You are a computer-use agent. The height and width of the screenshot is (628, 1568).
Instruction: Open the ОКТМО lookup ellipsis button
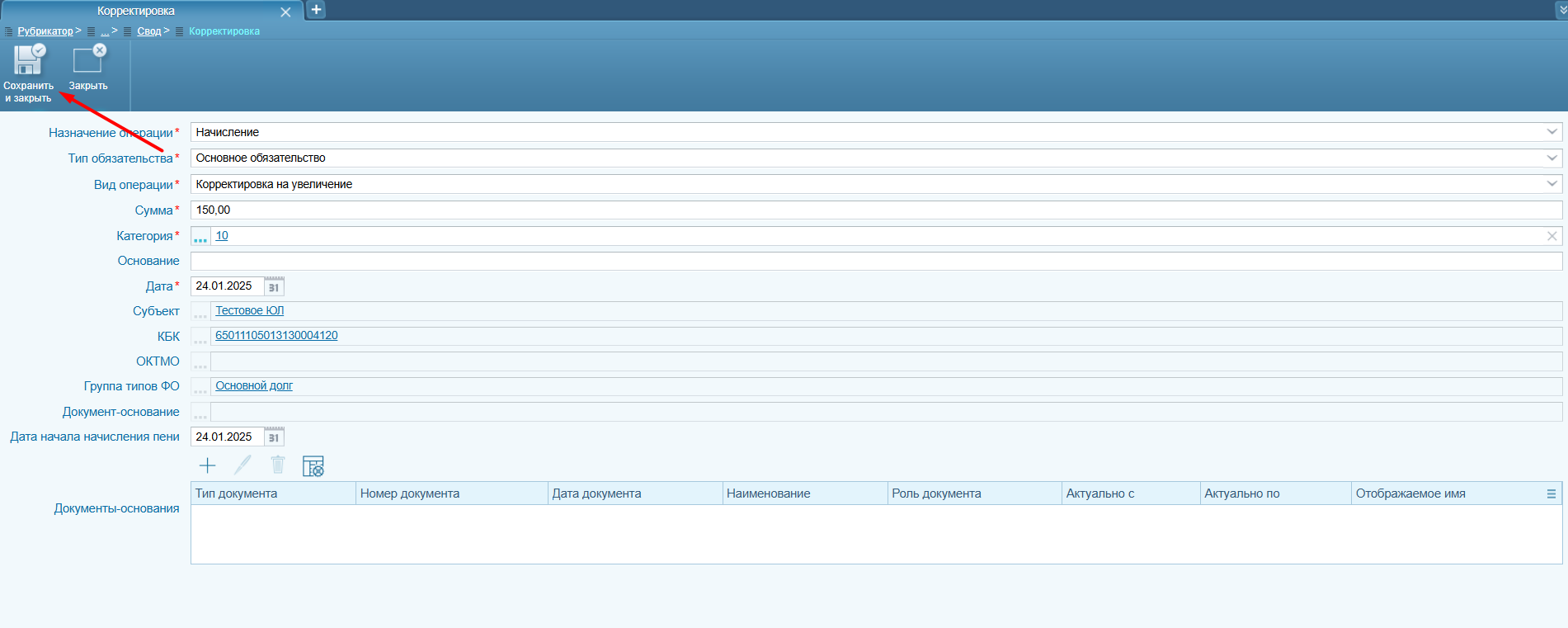tap(200, 361)
